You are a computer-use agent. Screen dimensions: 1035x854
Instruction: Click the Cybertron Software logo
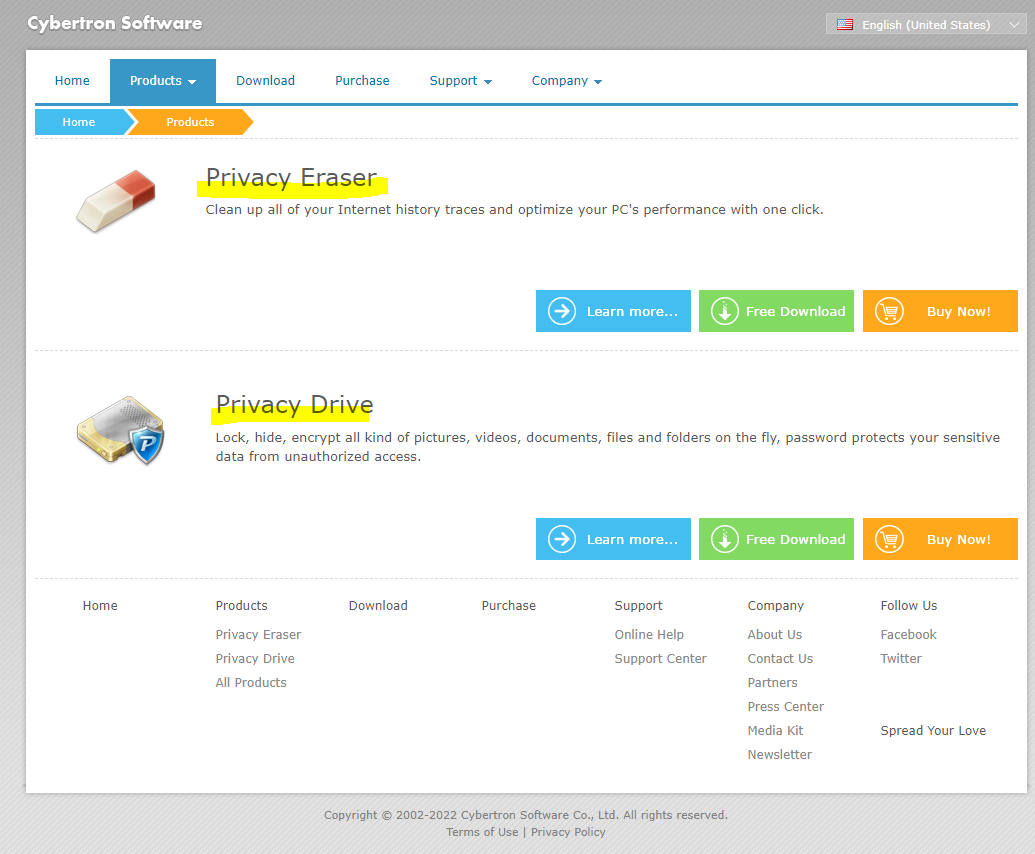click(x=115, y=24)
